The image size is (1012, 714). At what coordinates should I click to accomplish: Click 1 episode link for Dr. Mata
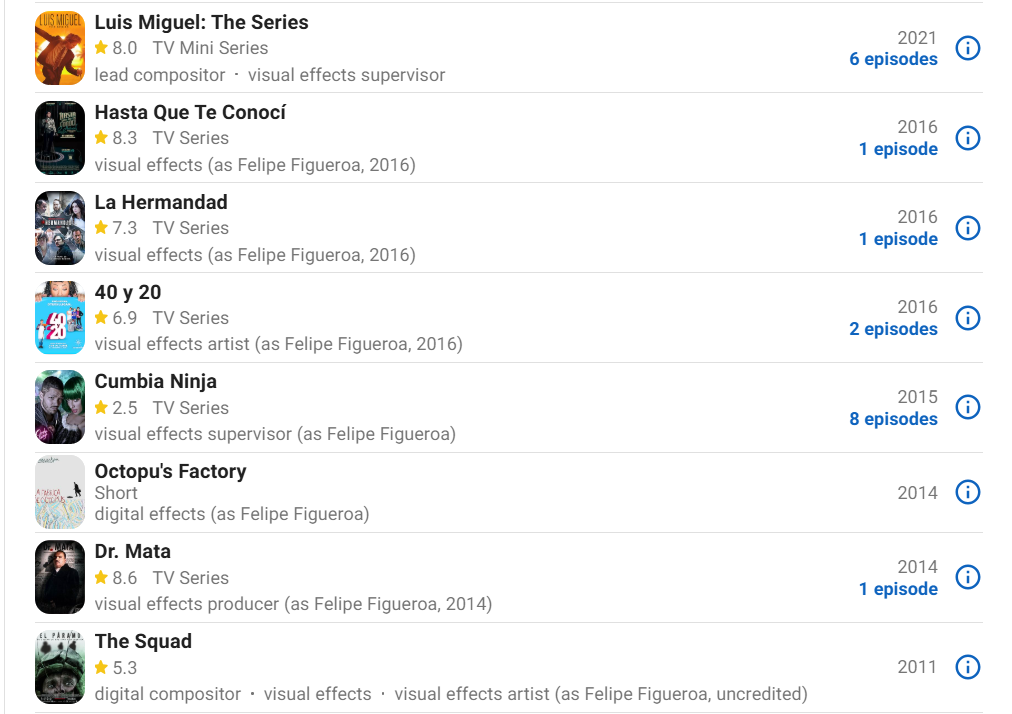pos(898,589)
